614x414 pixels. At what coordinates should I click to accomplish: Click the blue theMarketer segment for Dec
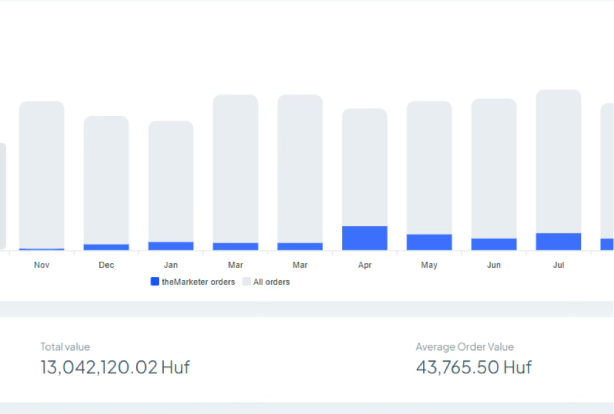pos(106,247)
